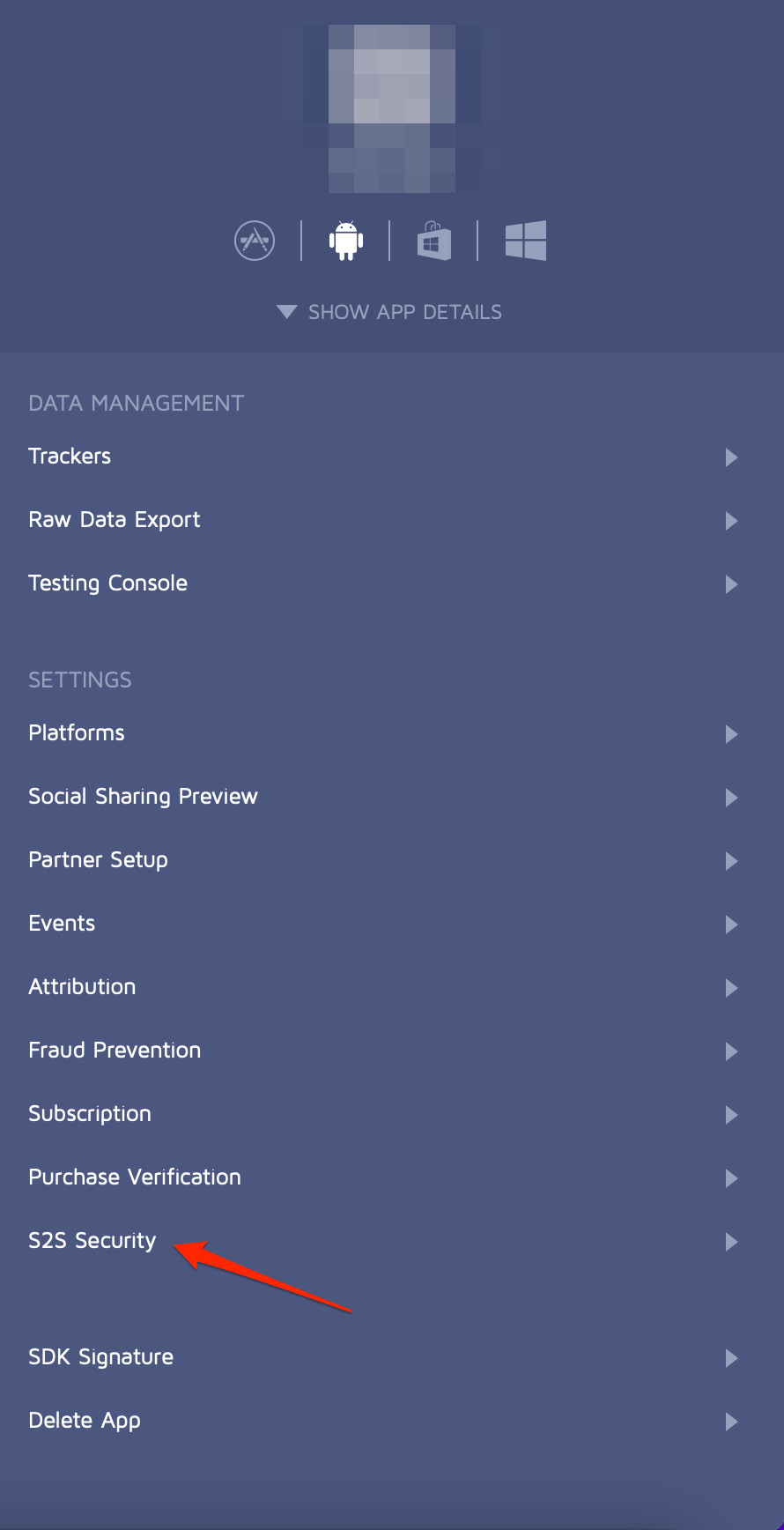The width and height of the screenshot is (784, 1530).
Task: Select Delete App option
Action: [84, 1421]
